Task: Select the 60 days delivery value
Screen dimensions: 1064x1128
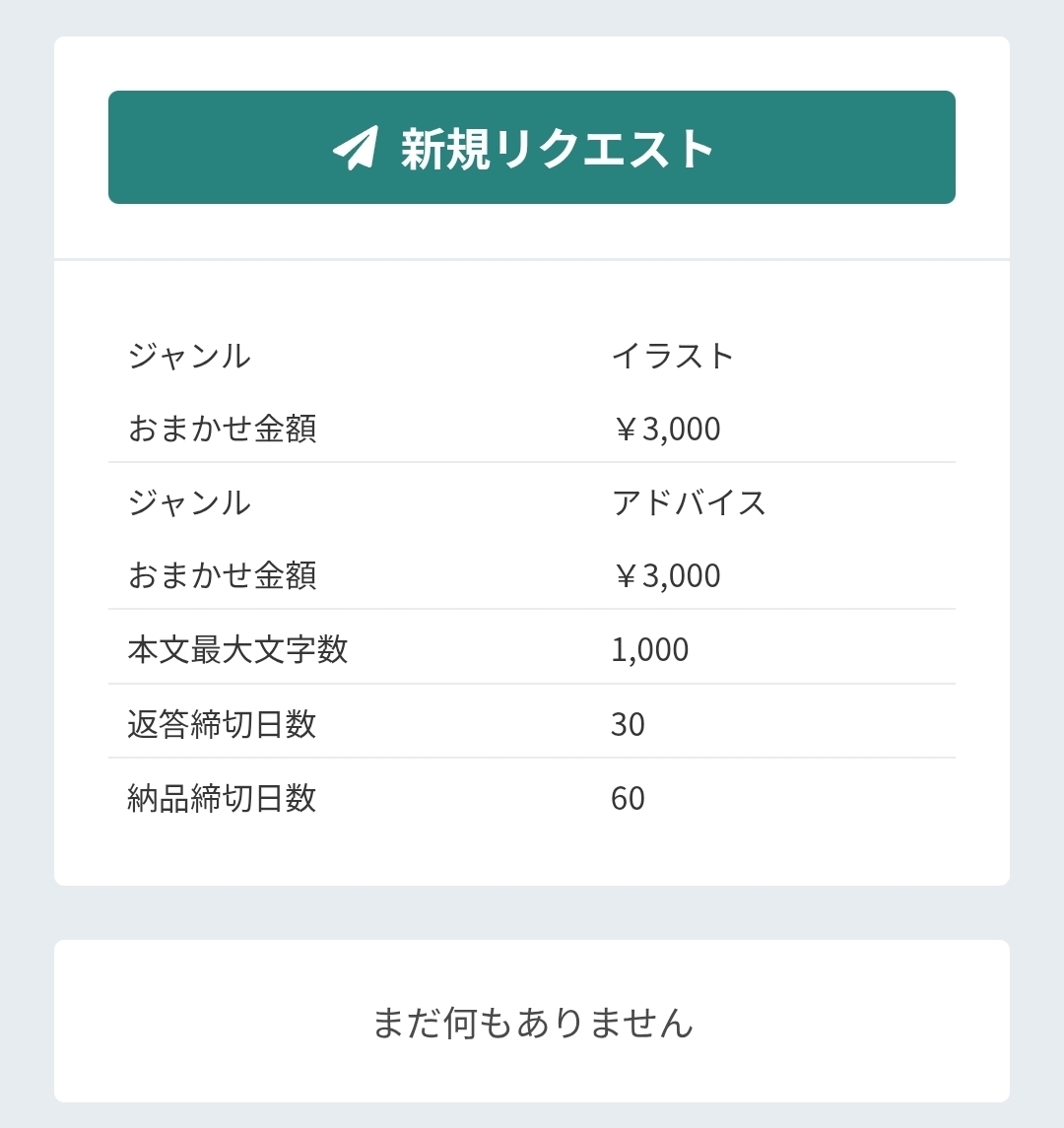Action: pyautogui.click(x=628, y=798)
